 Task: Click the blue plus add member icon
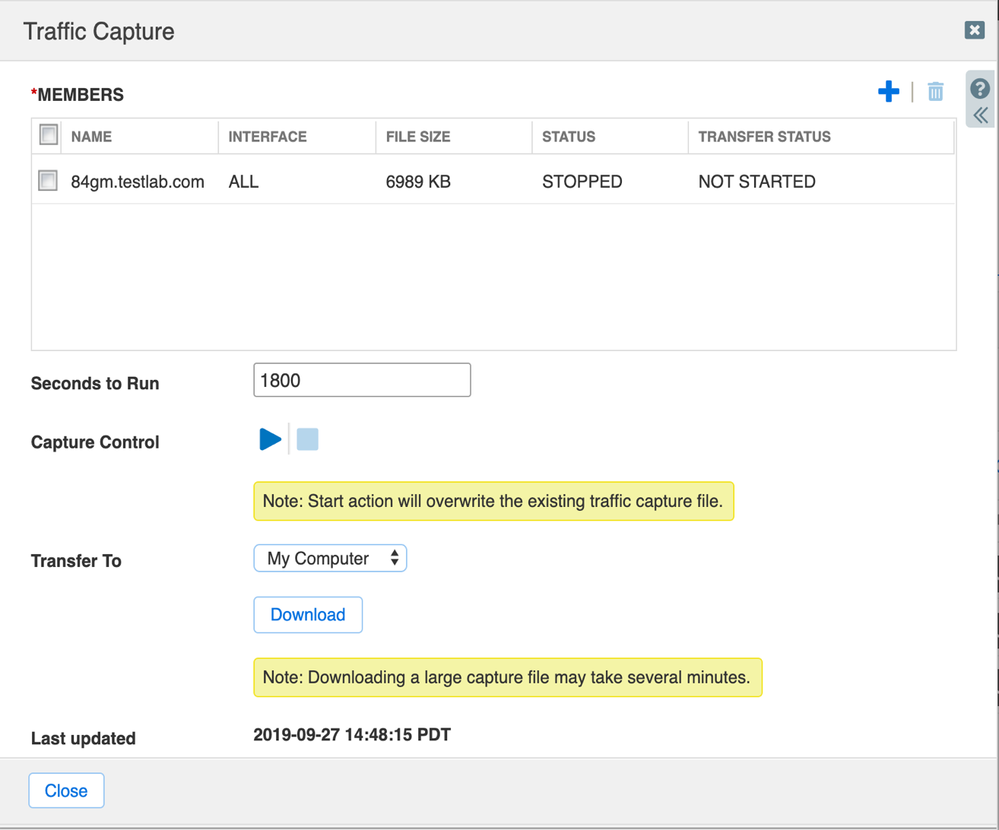pos(888,92)
